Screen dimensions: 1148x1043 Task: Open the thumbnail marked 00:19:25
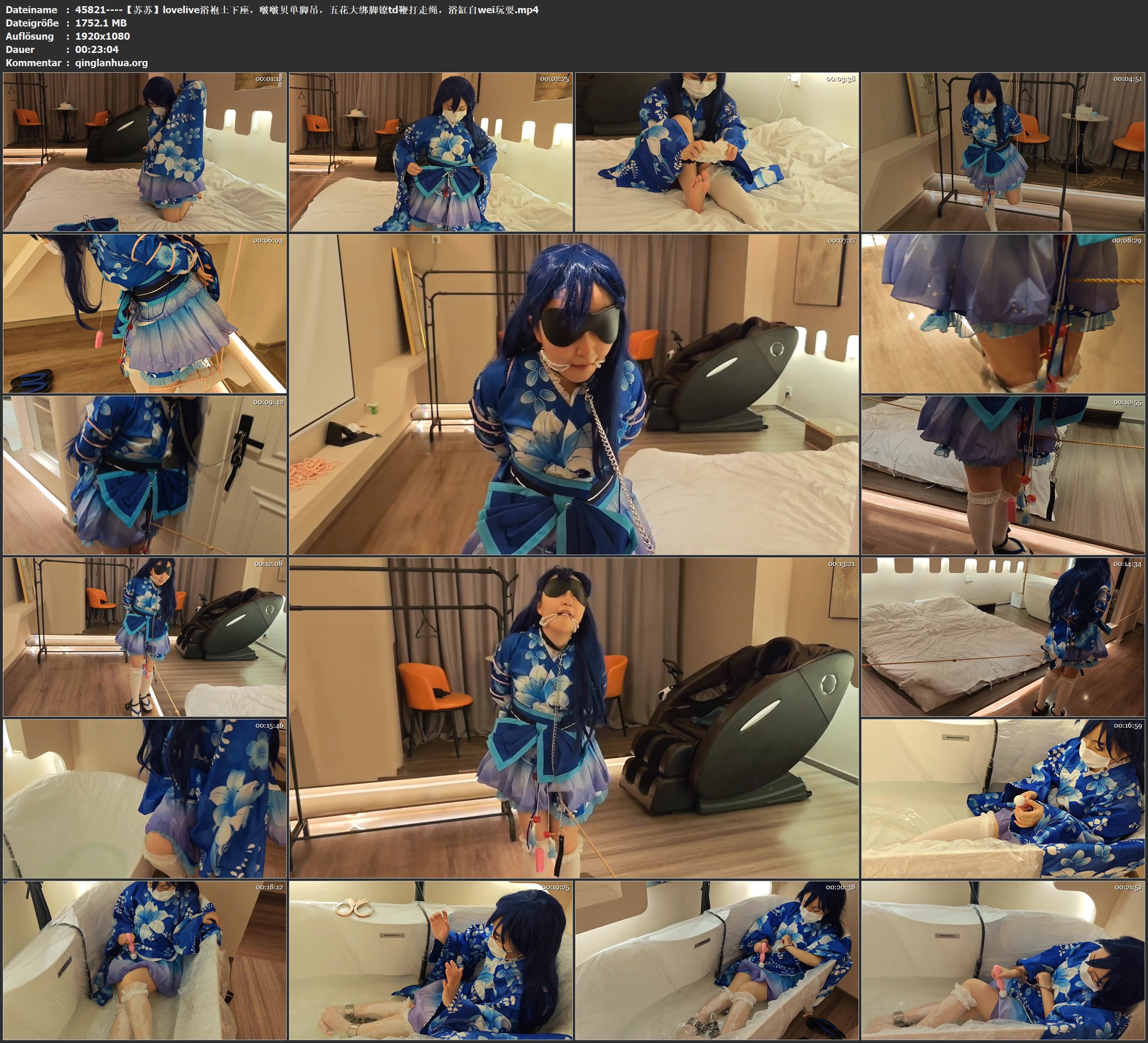(x=430, y=960)
